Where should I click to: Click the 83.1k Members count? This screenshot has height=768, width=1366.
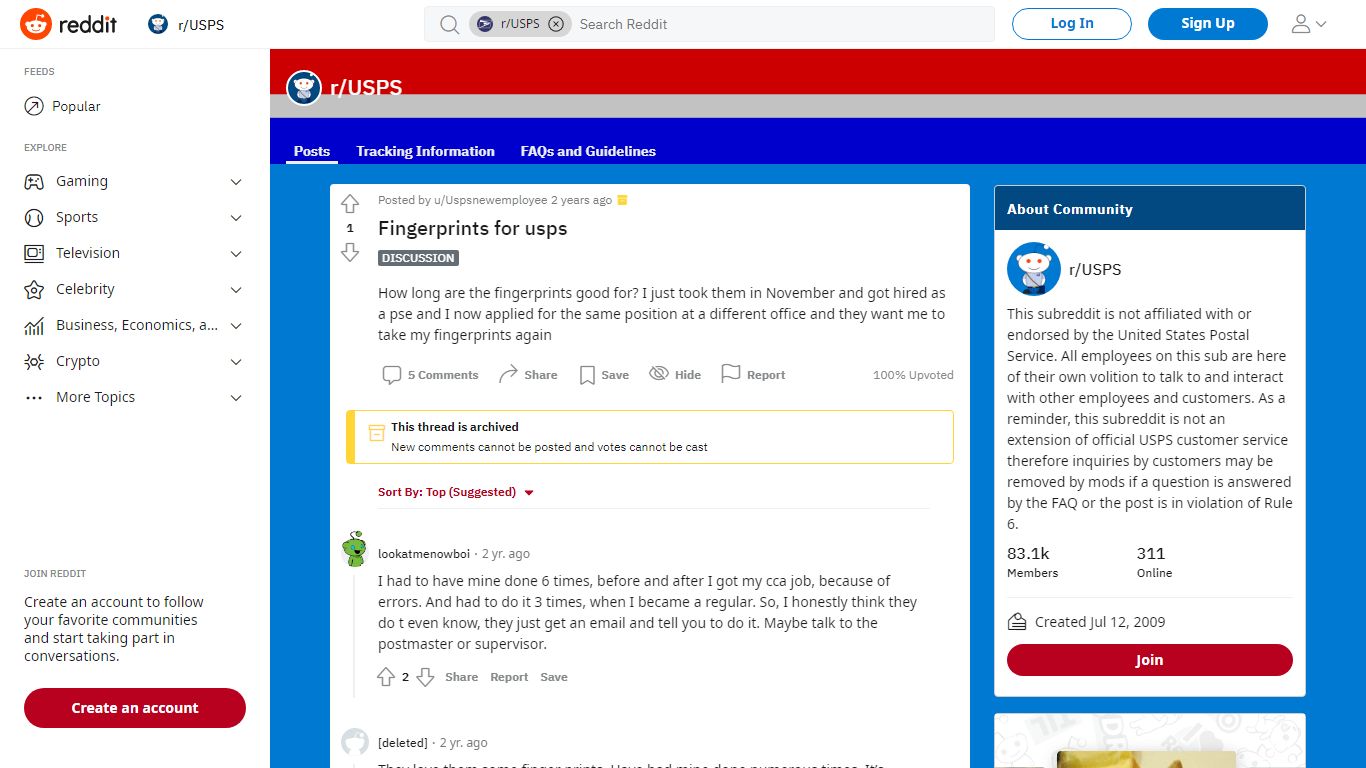tap(1032, 562)
